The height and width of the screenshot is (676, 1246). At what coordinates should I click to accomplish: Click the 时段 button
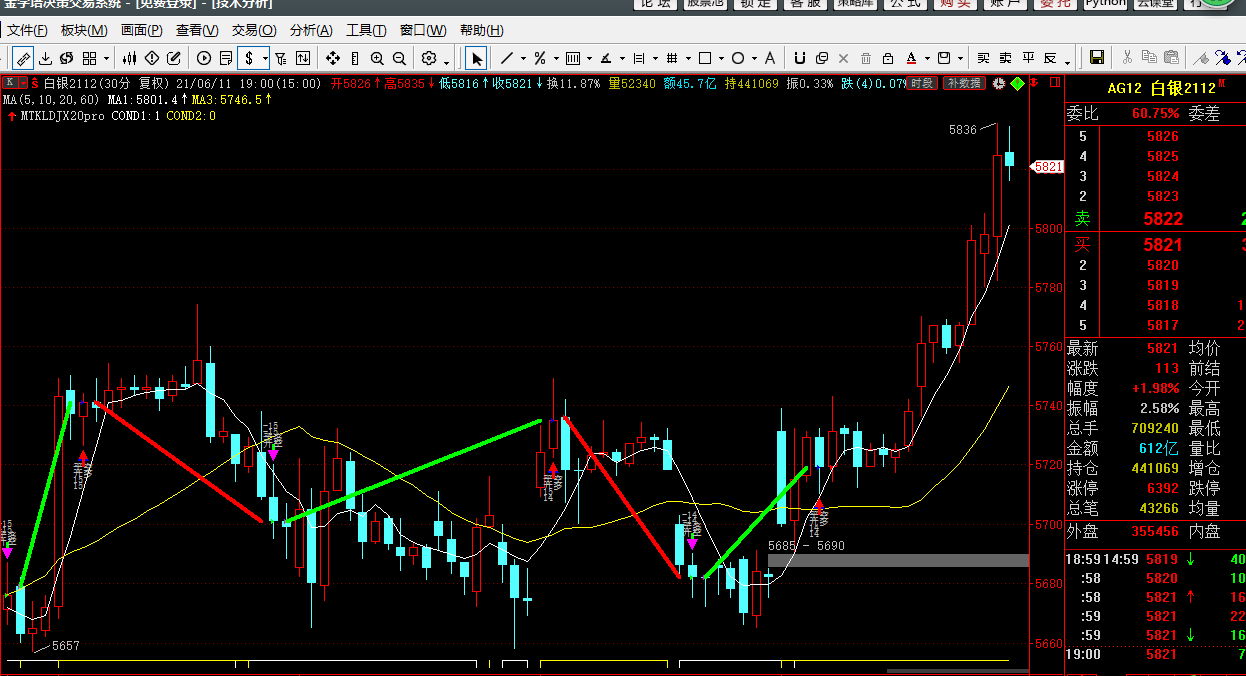[921, 83]
